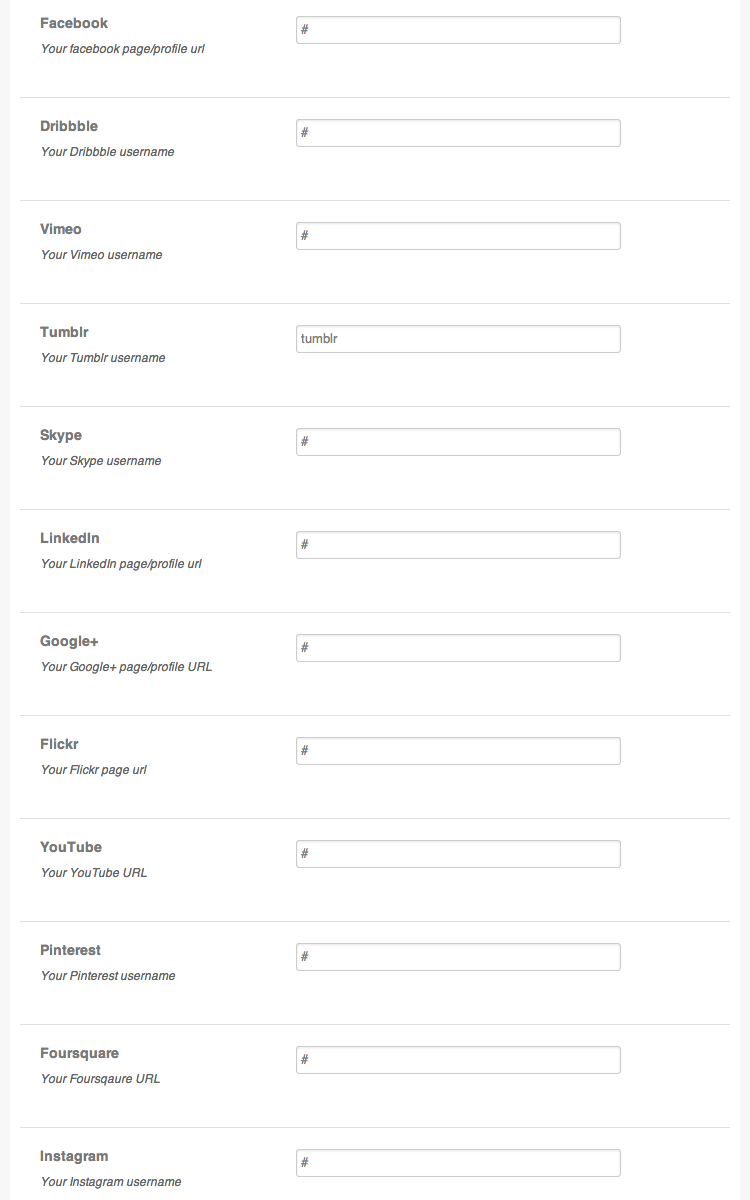750x1200 pixels.
Task: Click the Pinterest username input field
Action: [458, 957]
